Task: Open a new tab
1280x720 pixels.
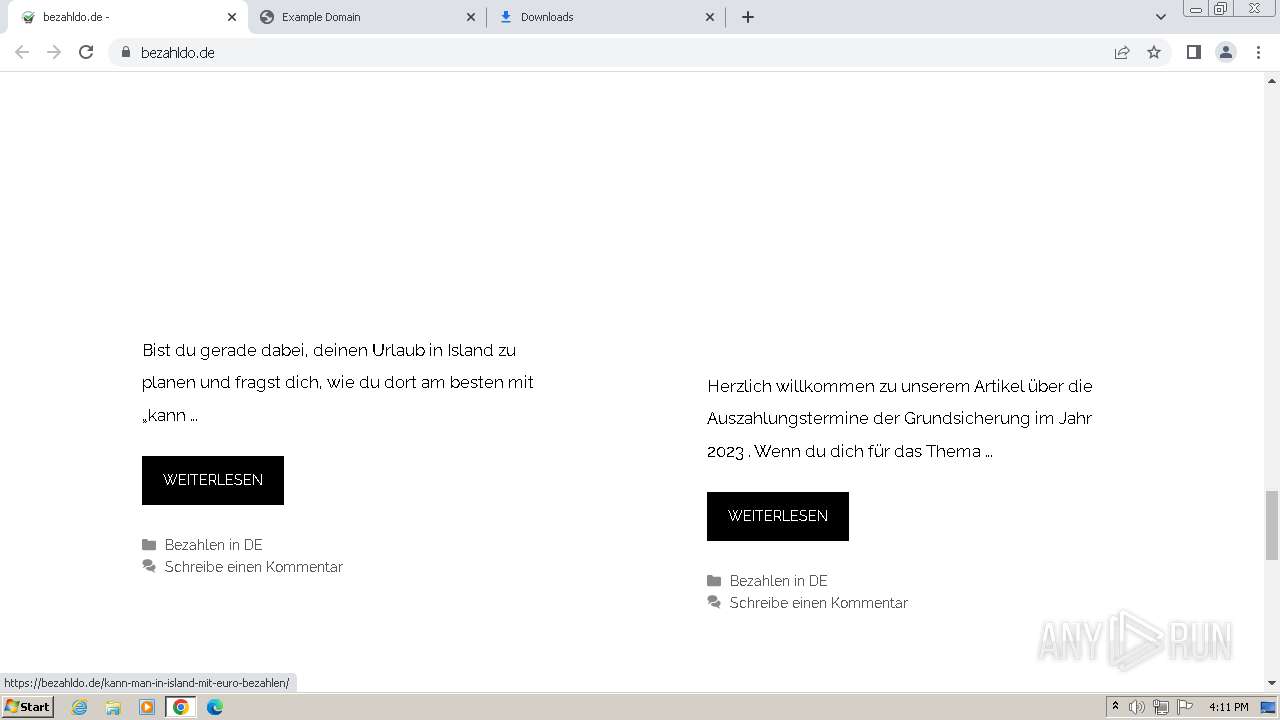Action: pos(748,17)
